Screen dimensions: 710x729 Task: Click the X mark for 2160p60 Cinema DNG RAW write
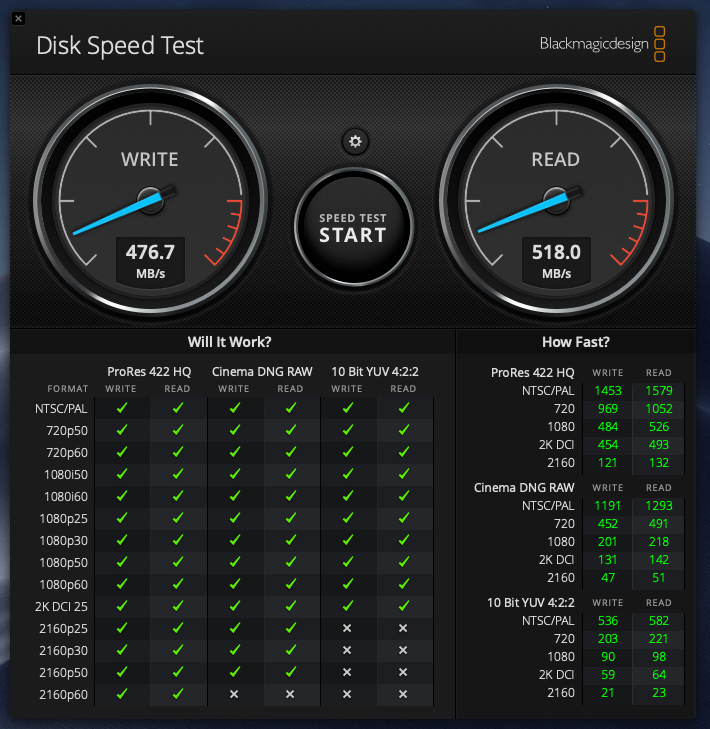pyautogui.click(x=234, y=694)
